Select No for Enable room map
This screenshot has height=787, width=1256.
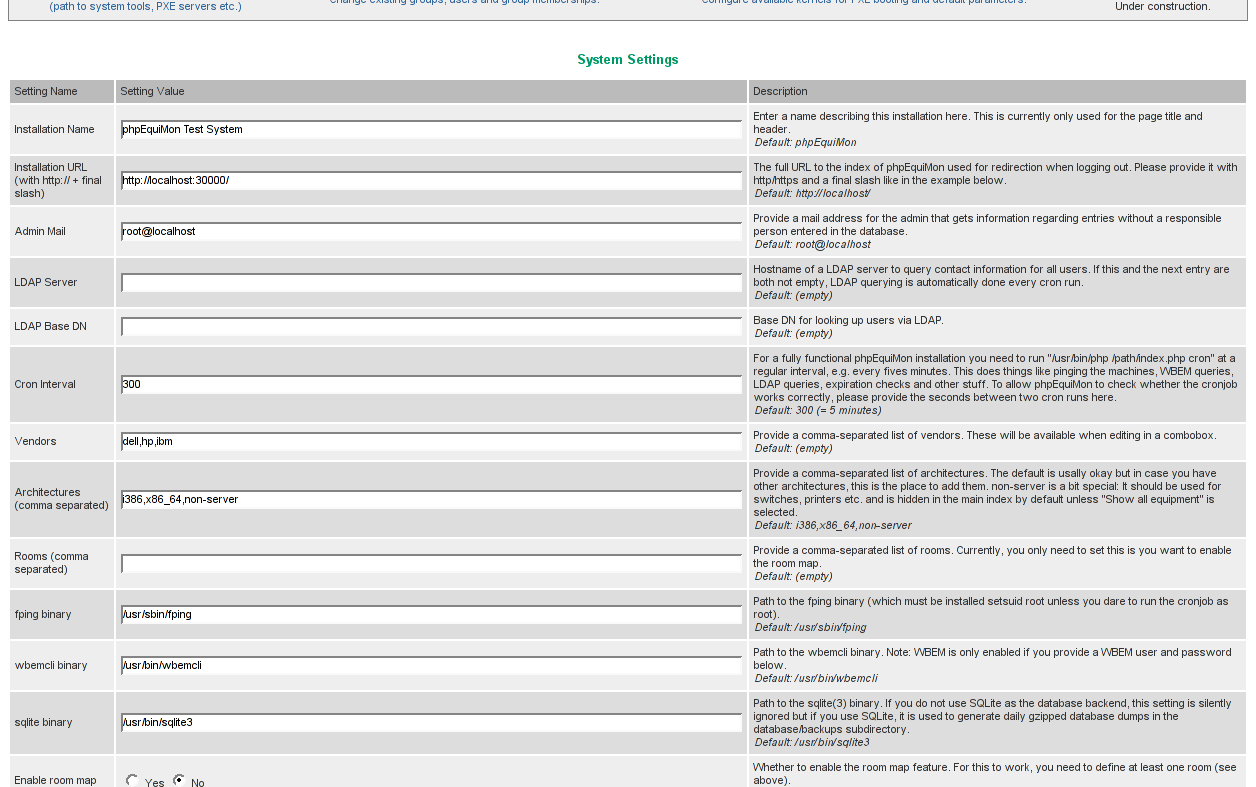pyautogui.click(x=179, y=780)
